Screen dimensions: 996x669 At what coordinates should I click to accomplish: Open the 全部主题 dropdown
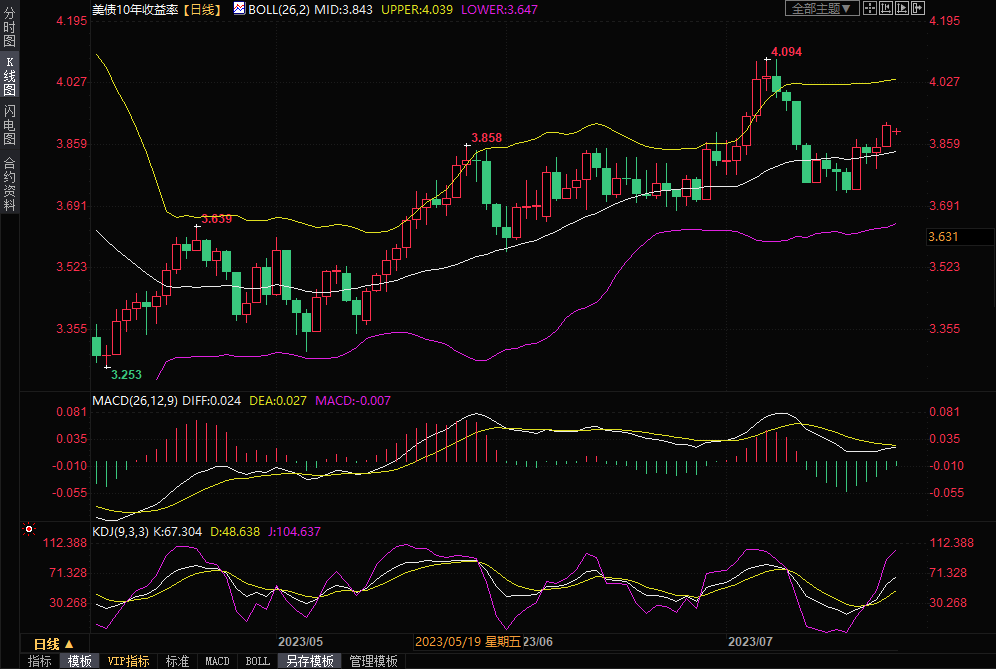tap(822, 8)
